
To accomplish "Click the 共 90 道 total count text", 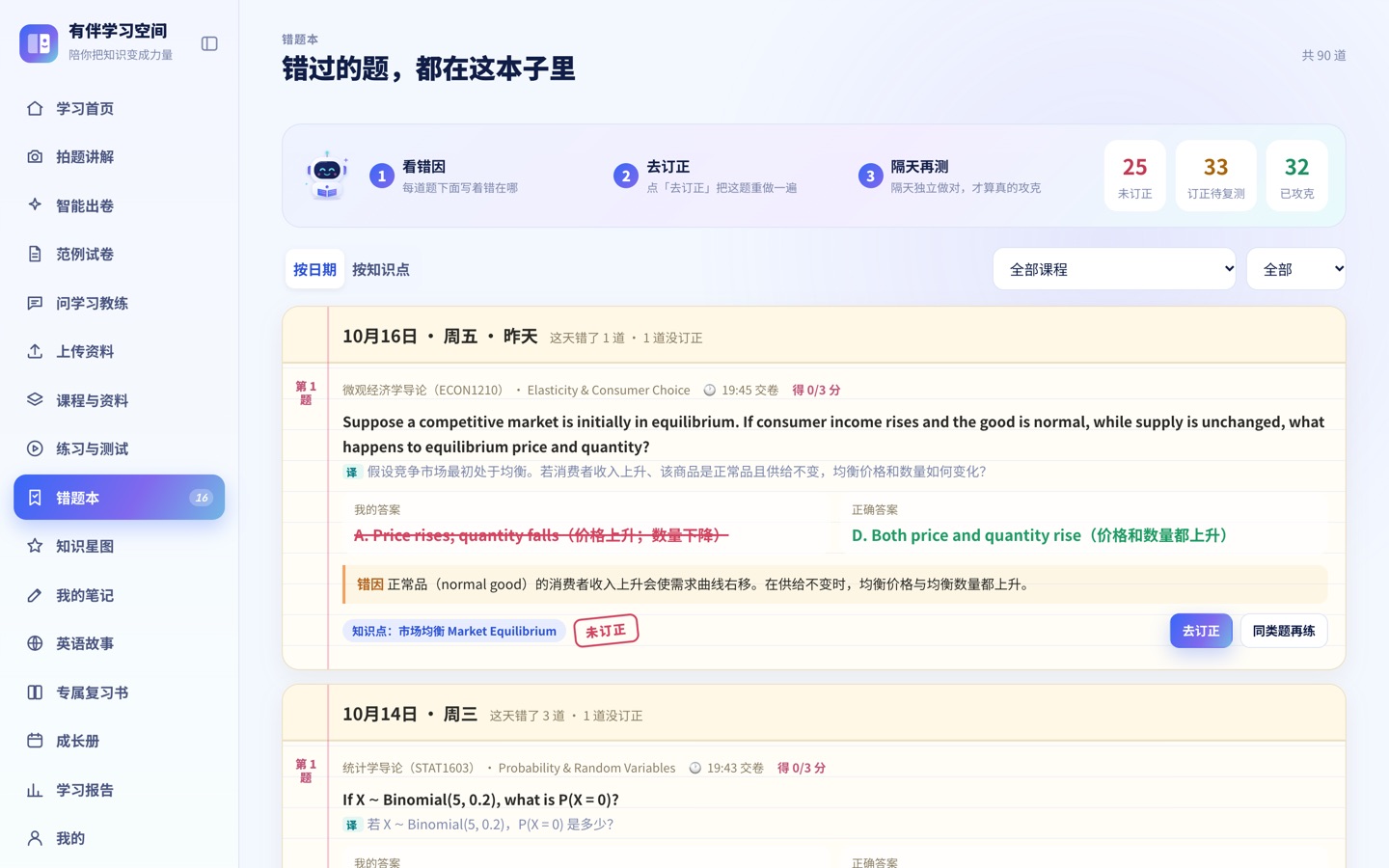I will coord(1324,55).
